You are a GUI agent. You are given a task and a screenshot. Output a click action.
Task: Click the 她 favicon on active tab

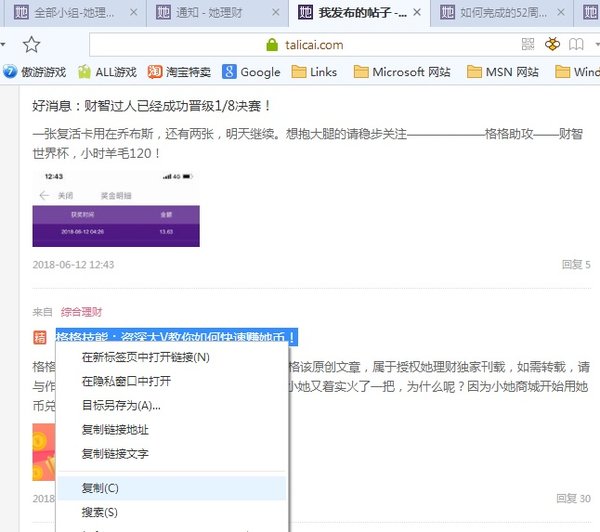pyautogui.click(x=305, y=13)
